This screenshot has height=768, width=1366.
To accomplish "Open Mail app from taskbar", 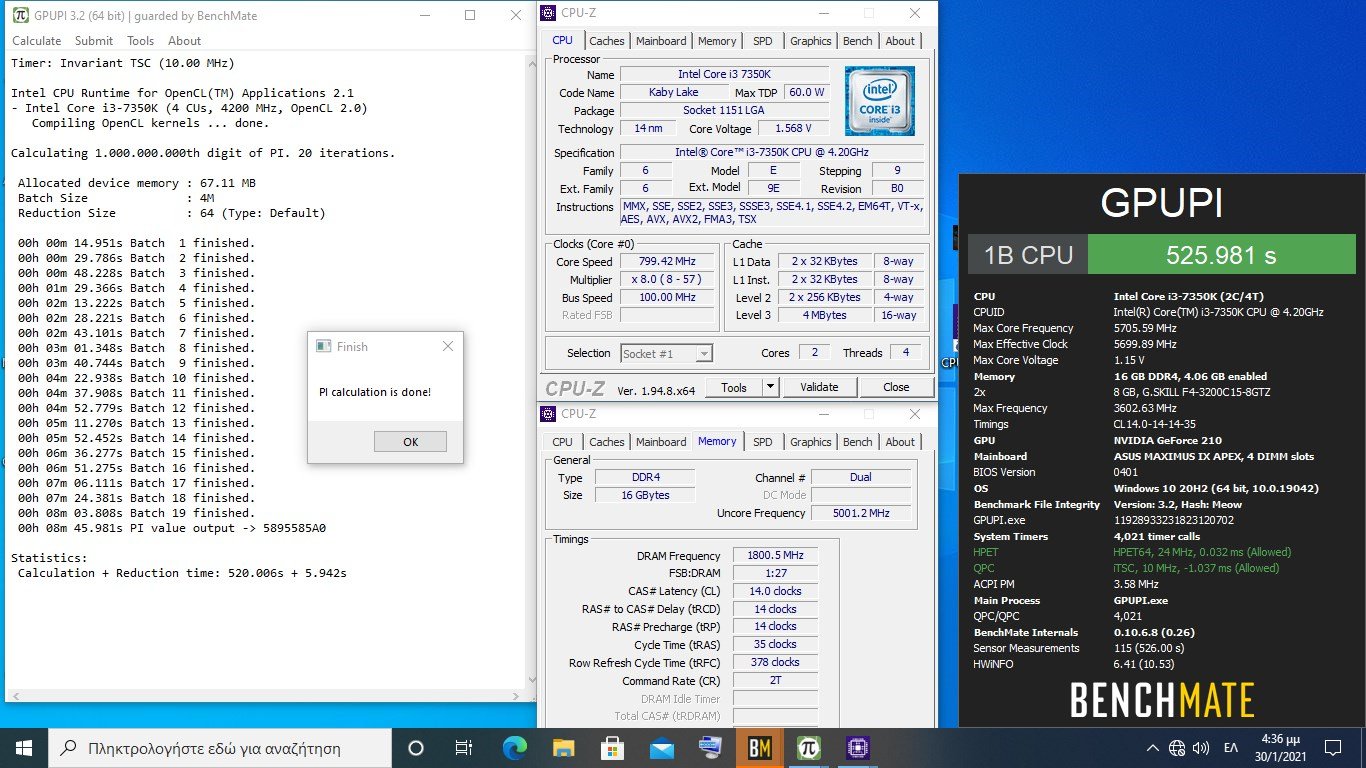I will 661,748.
